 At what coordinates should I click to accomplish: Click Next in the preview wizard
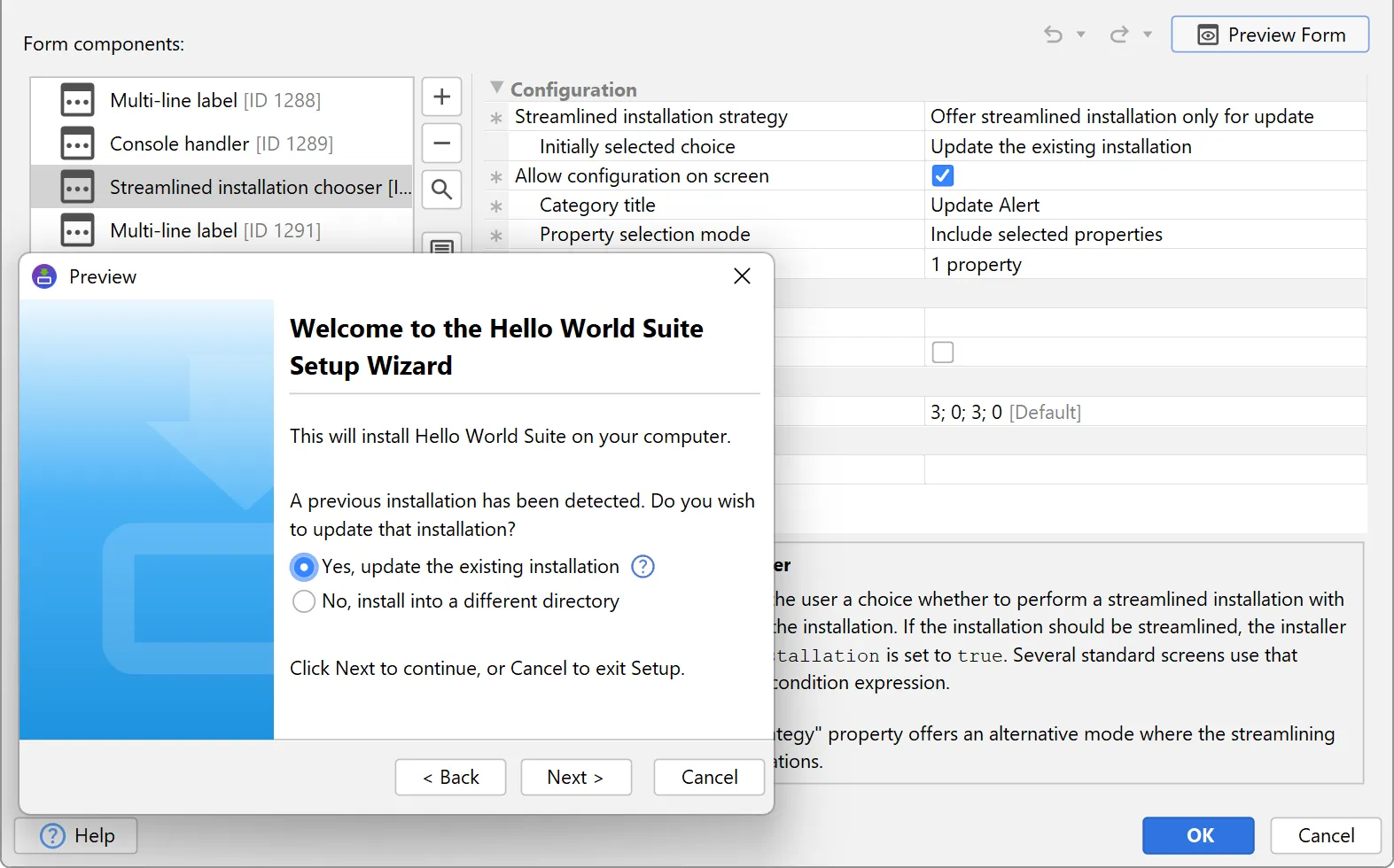[575, 777]
